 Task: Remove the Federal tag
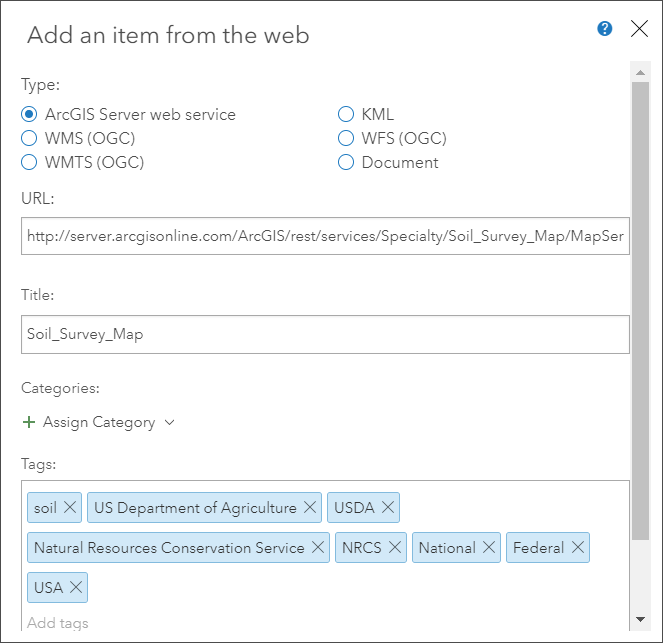578,548
